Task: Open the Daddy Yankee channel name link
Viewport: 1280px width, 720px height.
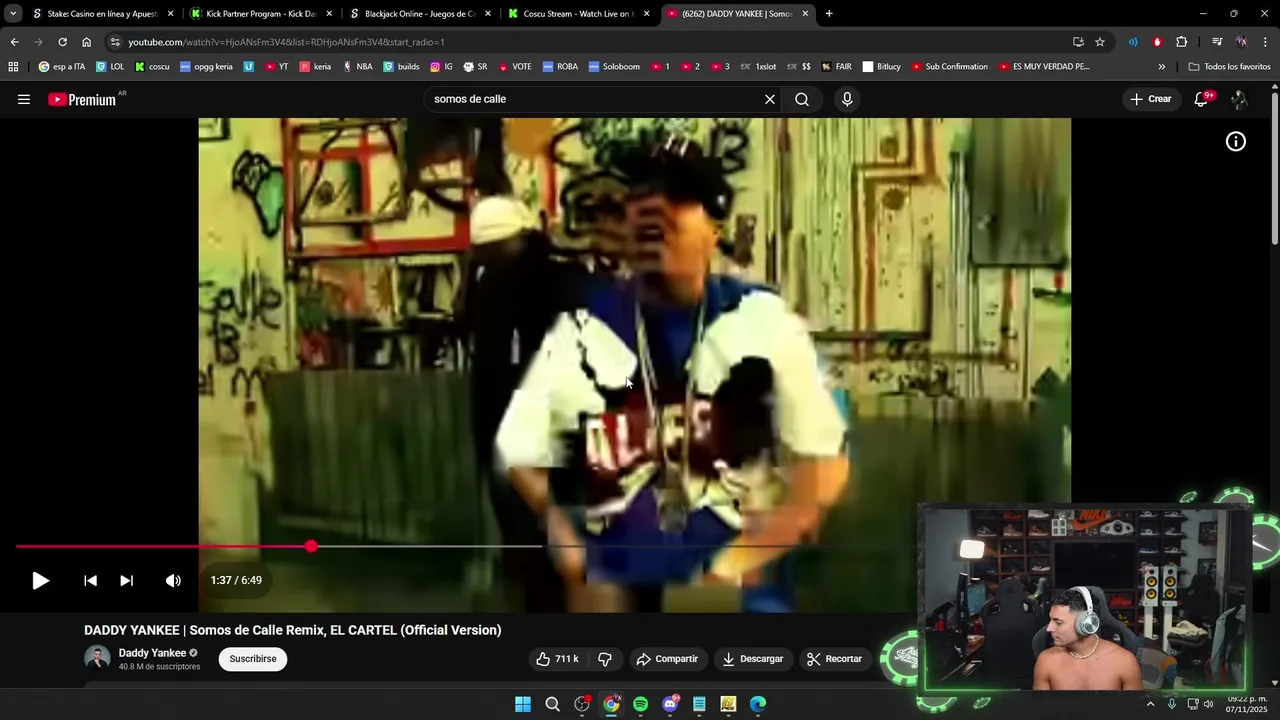Action: [152, 653]
